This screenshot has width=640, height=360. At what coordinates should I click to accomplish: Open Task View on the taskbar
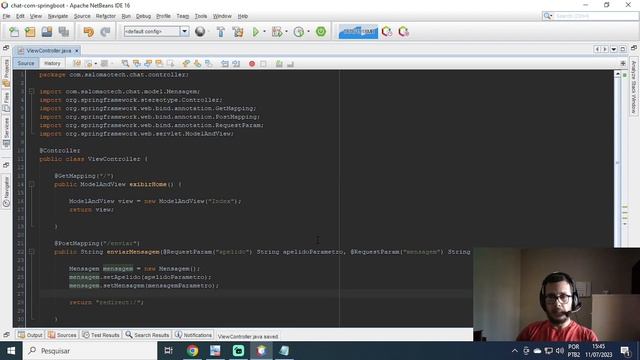click(168, 351)
